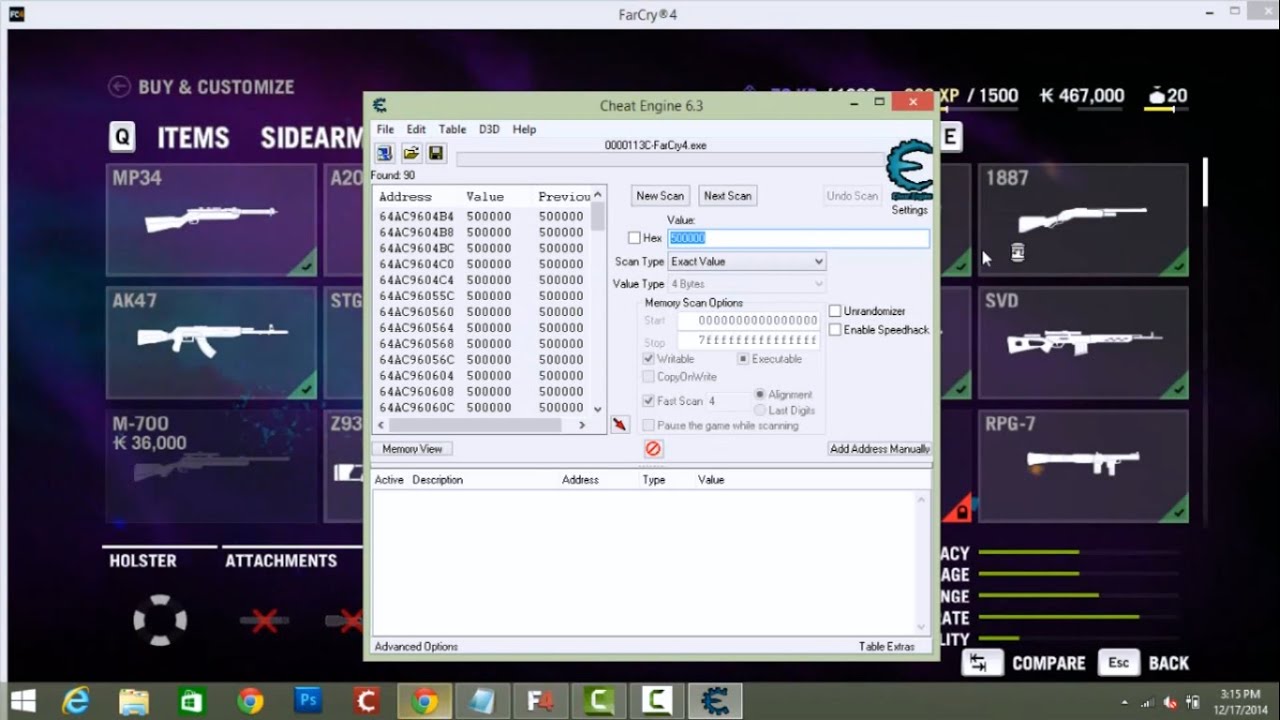Select the M-700 weapon priced 36,000
The height and width of the screenshot is (720, 1280).
pos(211,465)
